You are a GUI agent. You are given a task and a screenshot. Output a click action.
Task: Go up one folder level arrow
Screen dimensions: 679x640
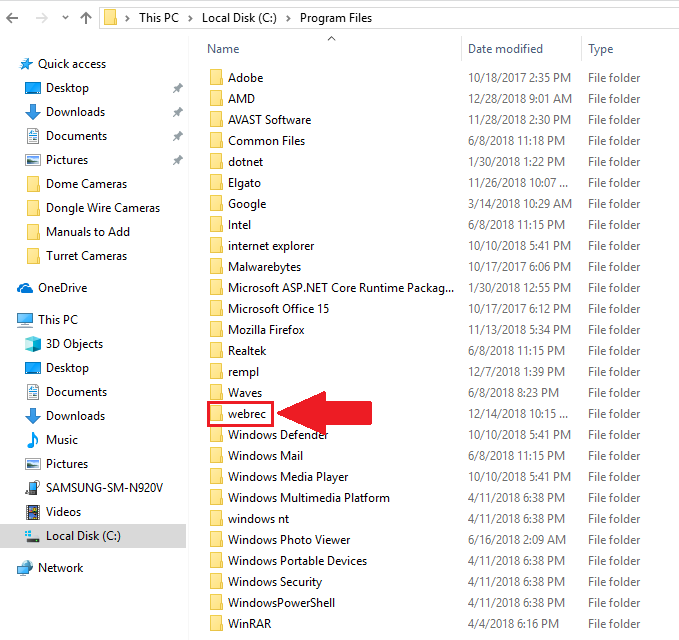click(x=86, y=18)
